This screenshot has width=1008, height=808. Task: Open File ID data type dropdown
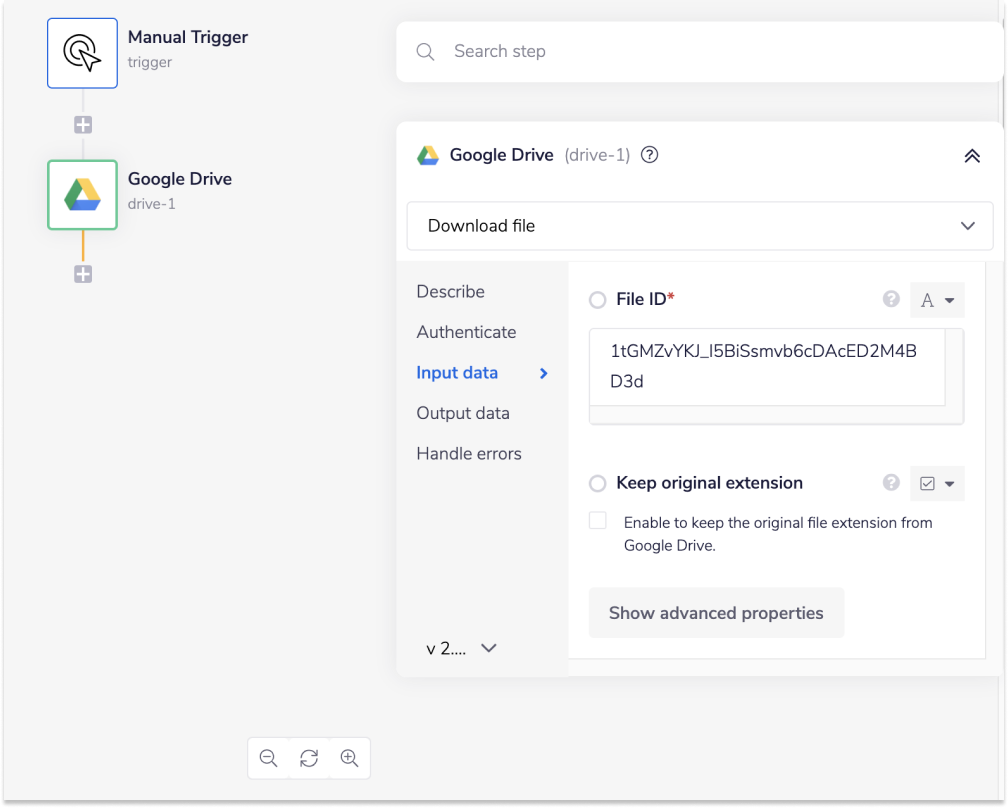click(937, 300)
